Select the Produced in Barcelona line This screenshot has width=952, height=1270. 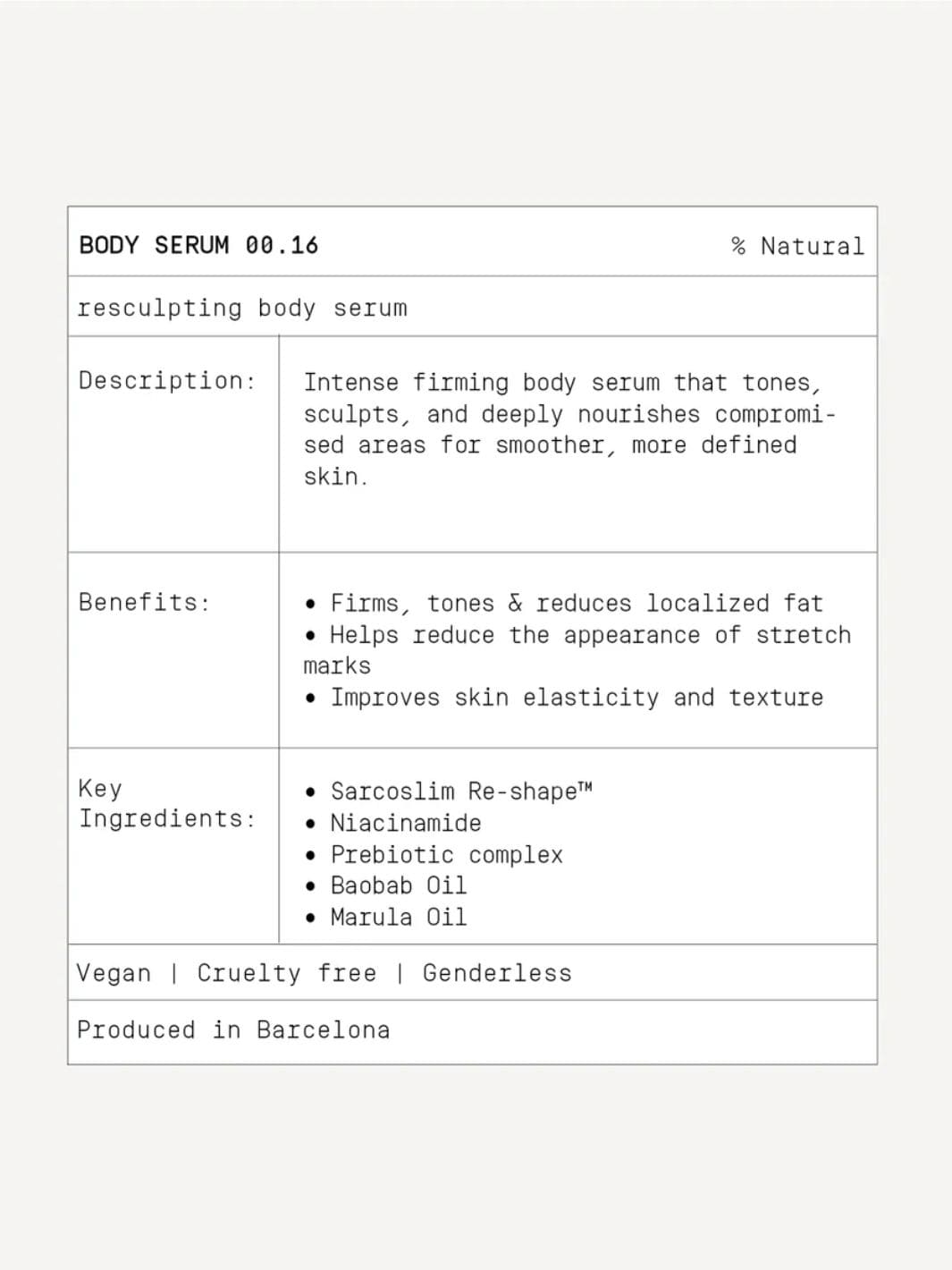(233, 1030)
